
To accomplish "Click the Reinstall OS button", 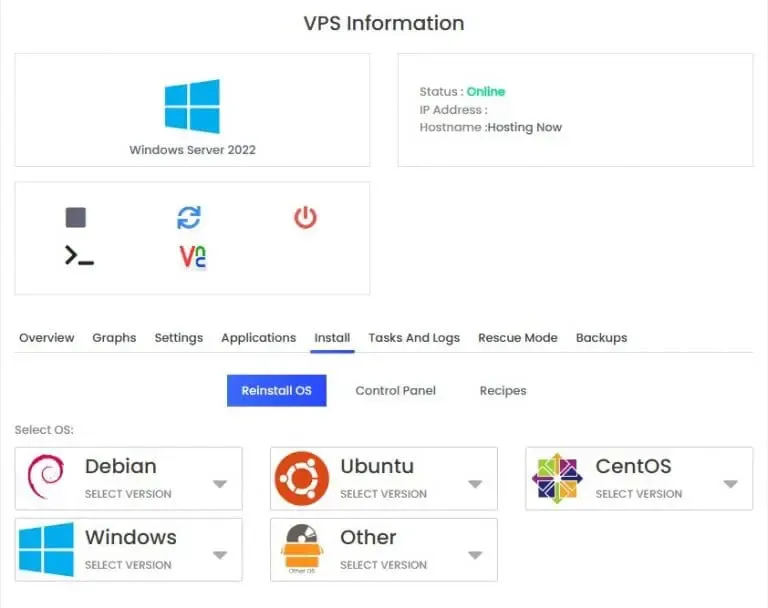I will (x=276, y=390).
